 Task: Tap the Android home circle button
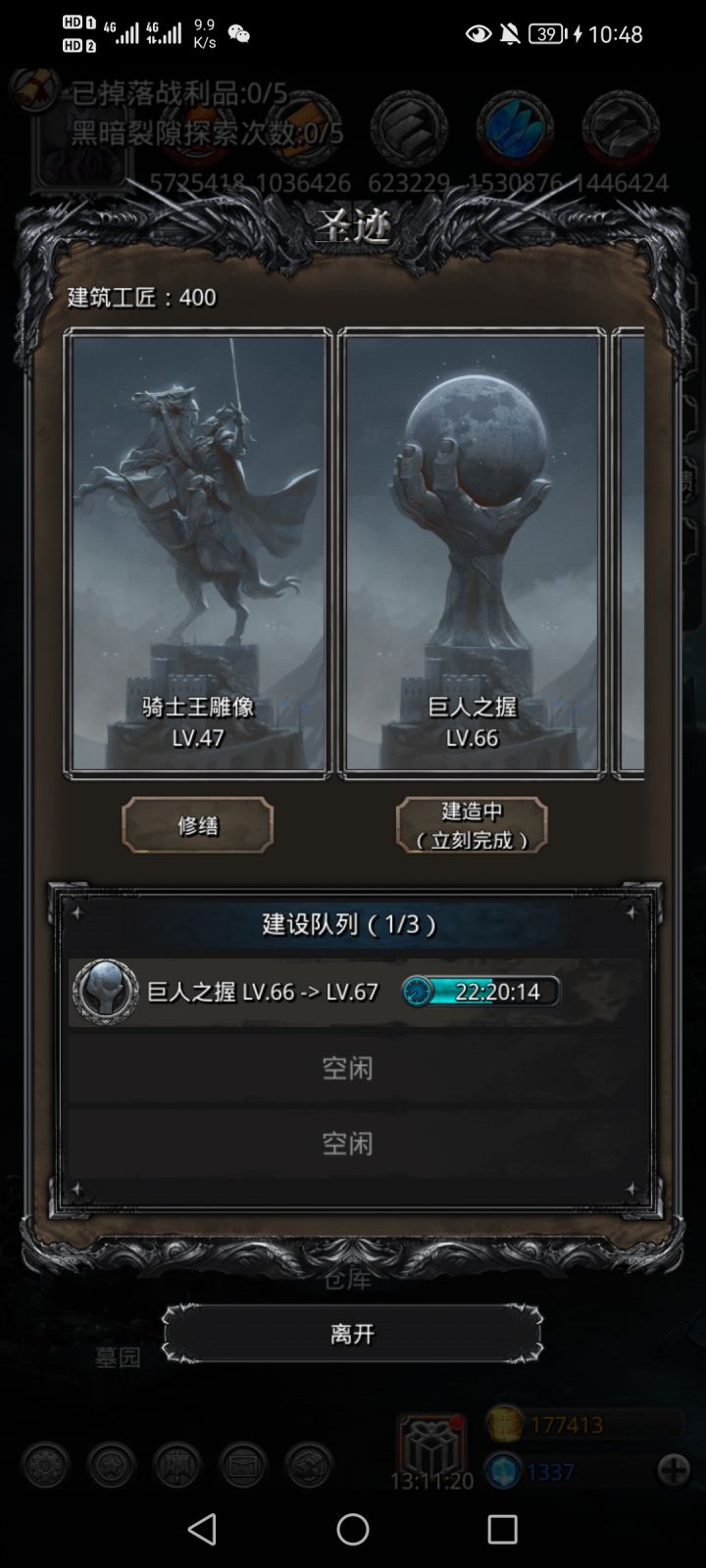(x=353, y=1529)
